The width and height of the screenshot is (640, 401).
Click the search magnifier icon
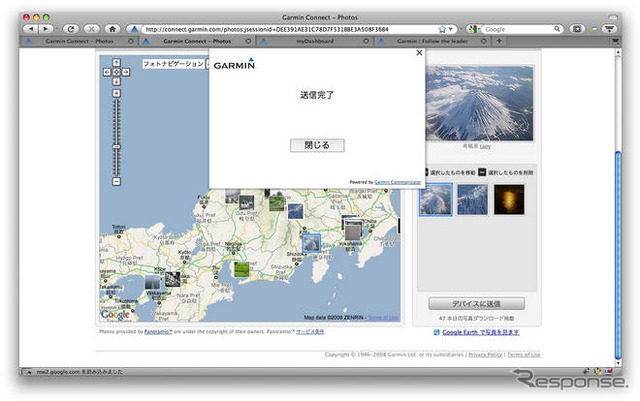(x=557, y=29)
